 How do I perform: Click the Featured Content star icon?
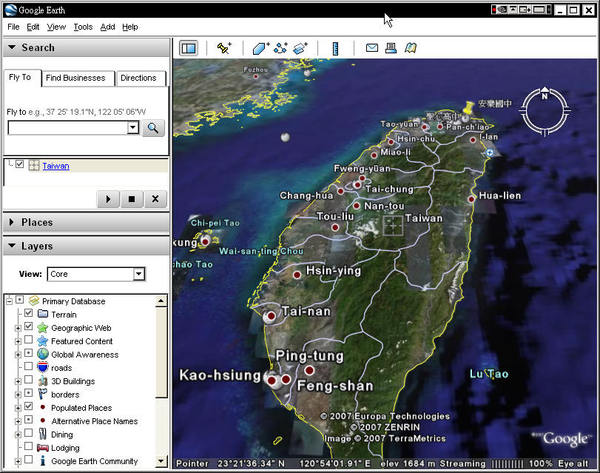(42, 341)
